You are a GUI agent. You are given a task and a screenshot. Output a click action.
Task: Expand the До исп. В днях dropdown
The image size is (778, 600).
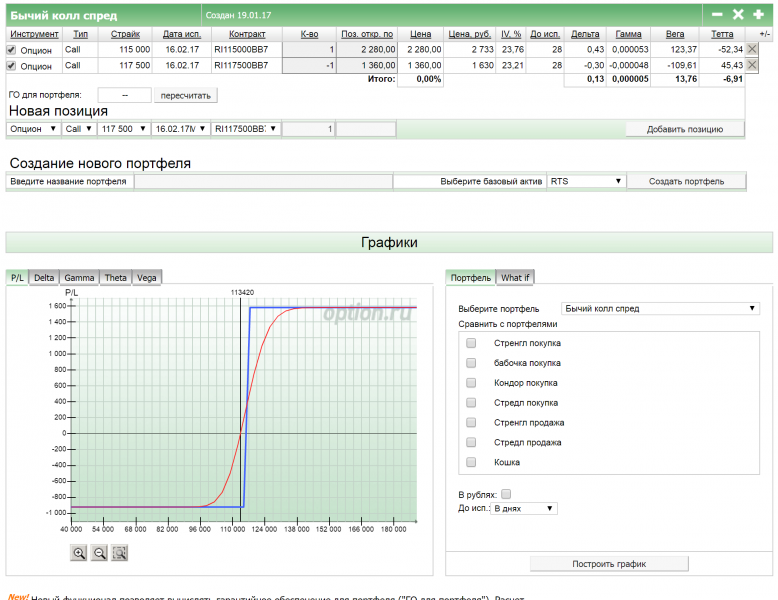point(524,508)
